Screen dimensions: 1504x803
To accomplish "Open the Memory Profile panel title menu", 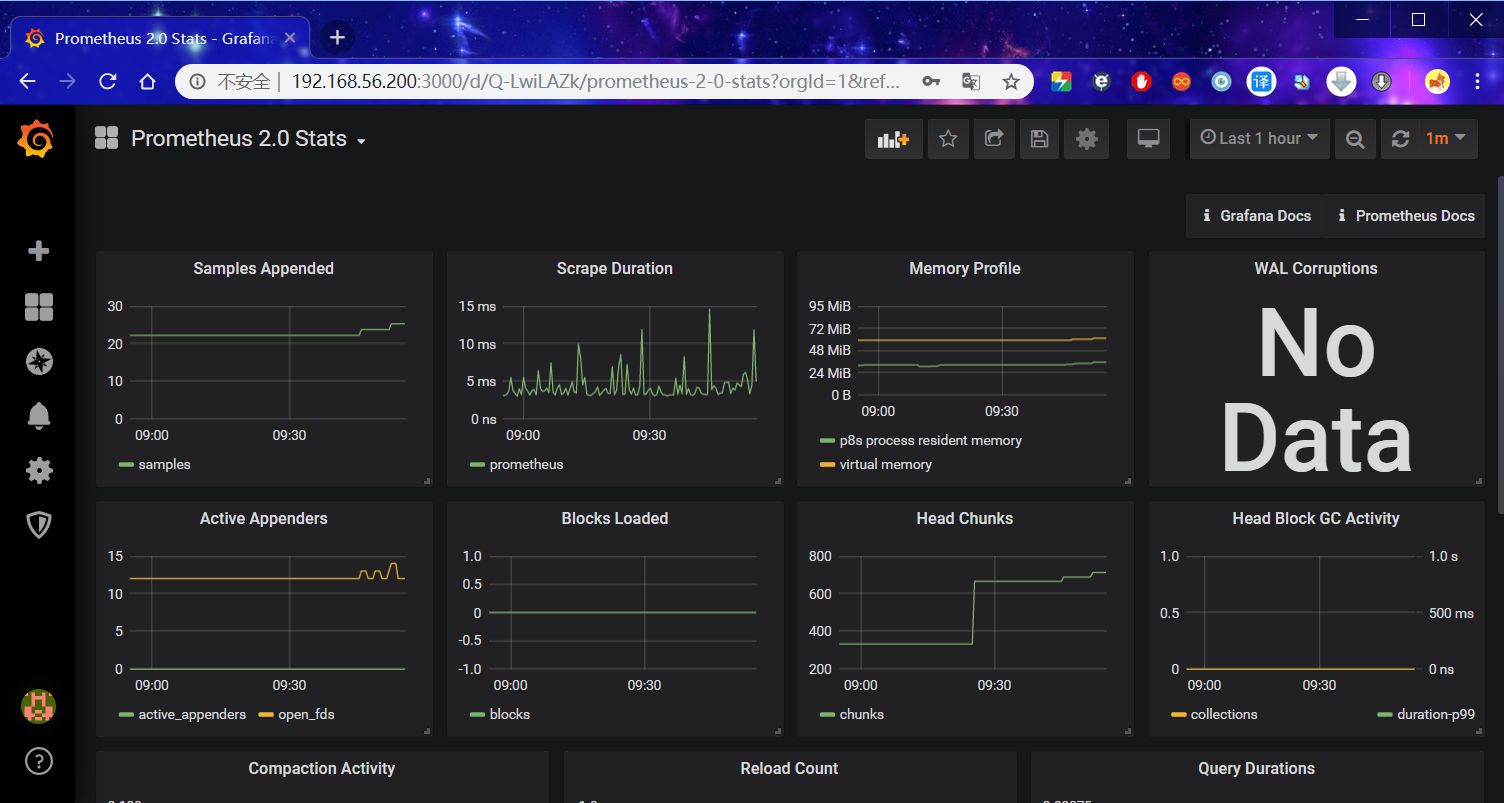I will tap(965, 268).
